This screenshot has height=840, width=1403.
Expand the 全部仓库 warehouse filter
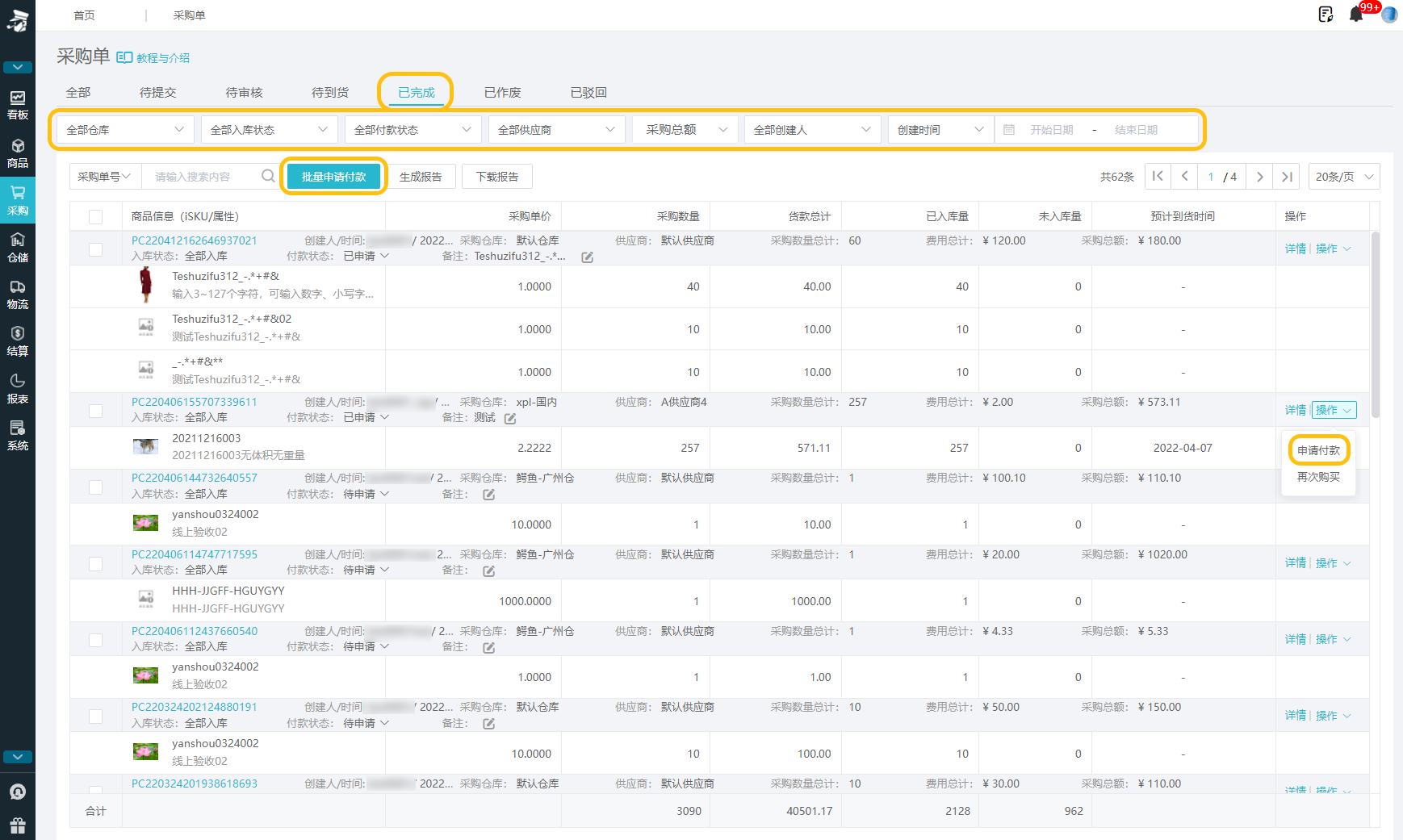[x=125, y=129]
